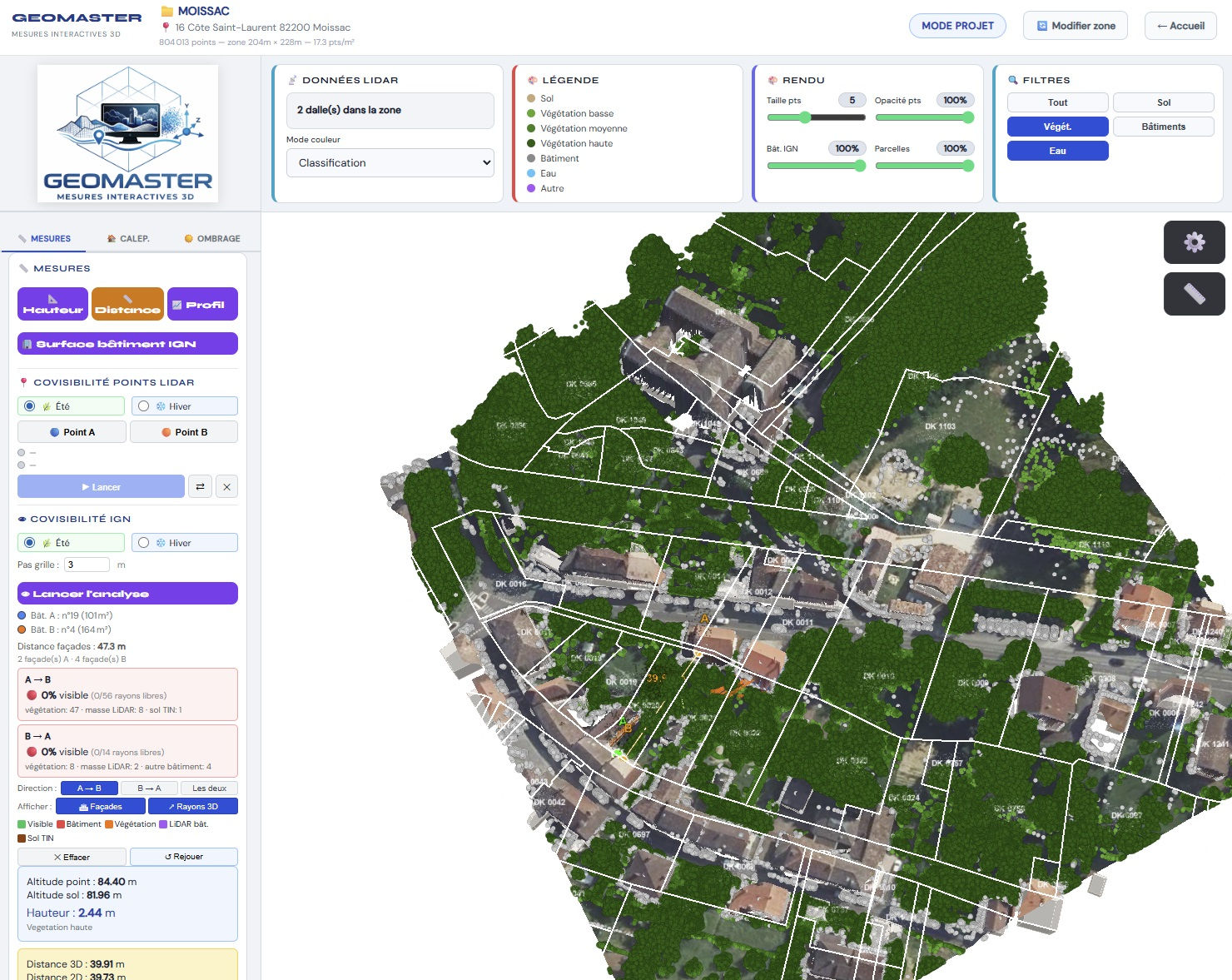
Task: Open the OMBRAGE tab
Action: click(x=212, y=238)
